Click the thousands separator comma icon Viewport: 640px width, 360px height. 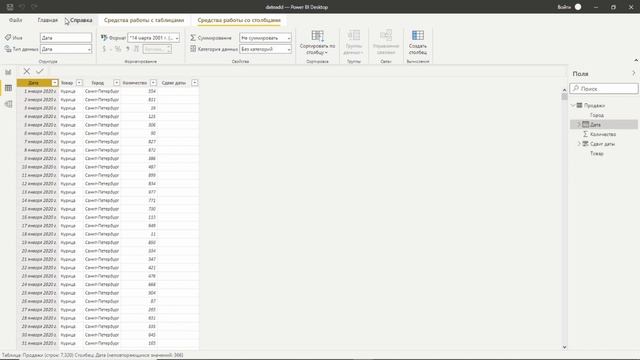tap(127, 49)
